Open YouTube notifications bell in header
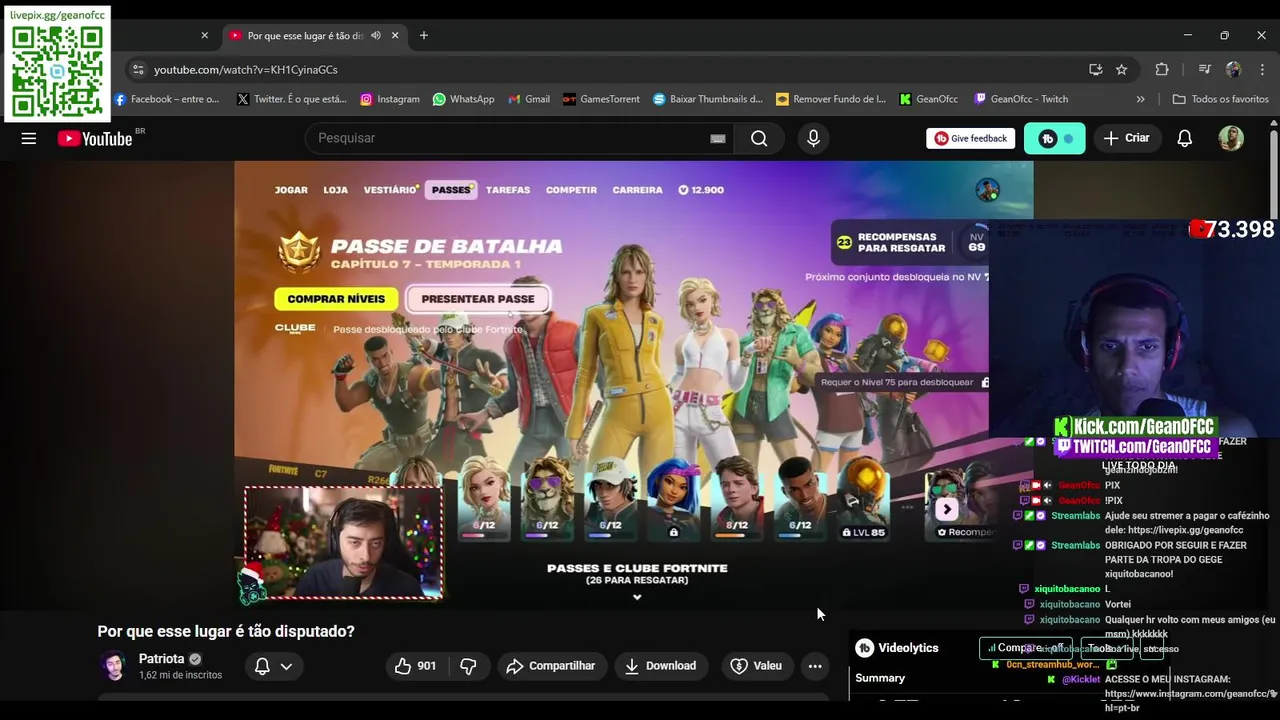This screenshot has height=720, width=1280. [x=1184, y=139]
